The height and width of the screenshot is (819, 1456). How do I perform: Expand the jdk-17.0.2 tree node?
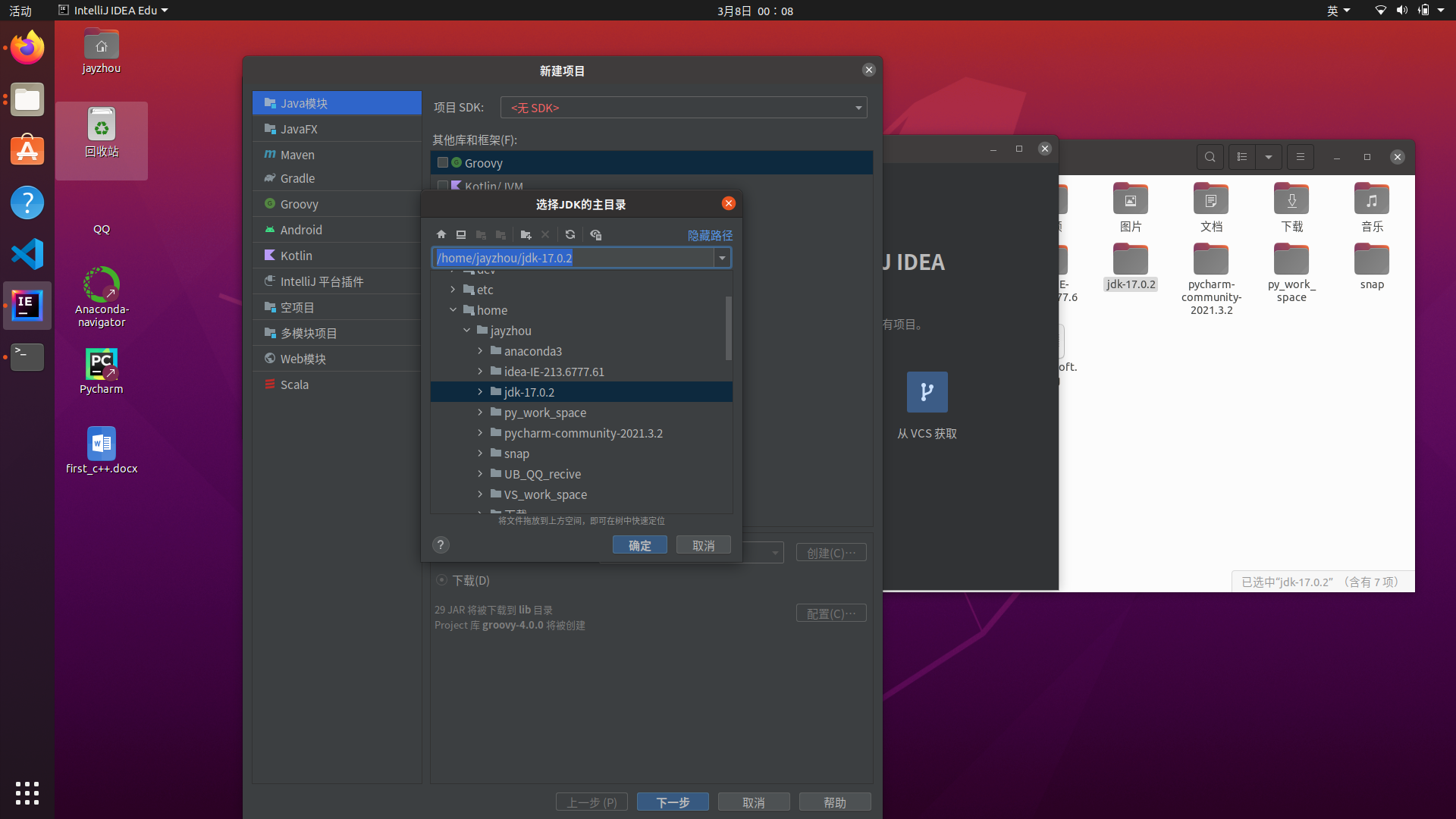pos(480,392)
